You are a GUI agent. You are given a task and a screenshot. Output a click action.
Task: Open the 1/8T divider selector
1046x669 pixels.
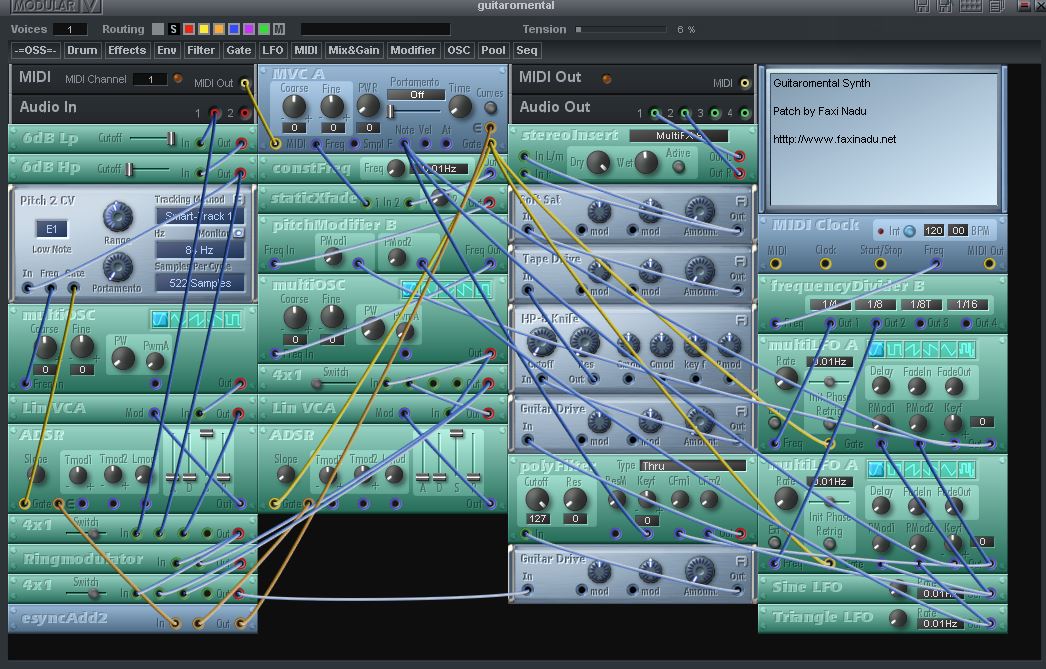[x=921, y=304]
